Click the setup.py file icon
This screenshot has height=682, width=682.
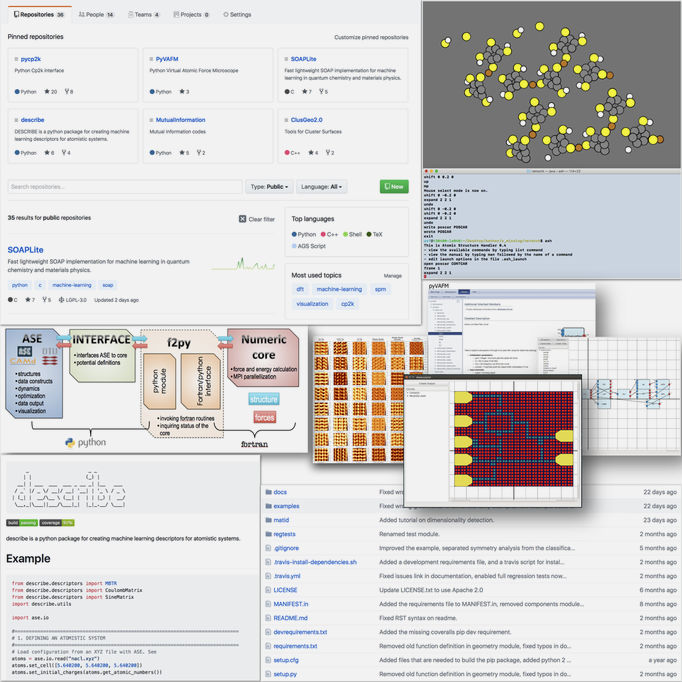[267, 674]
